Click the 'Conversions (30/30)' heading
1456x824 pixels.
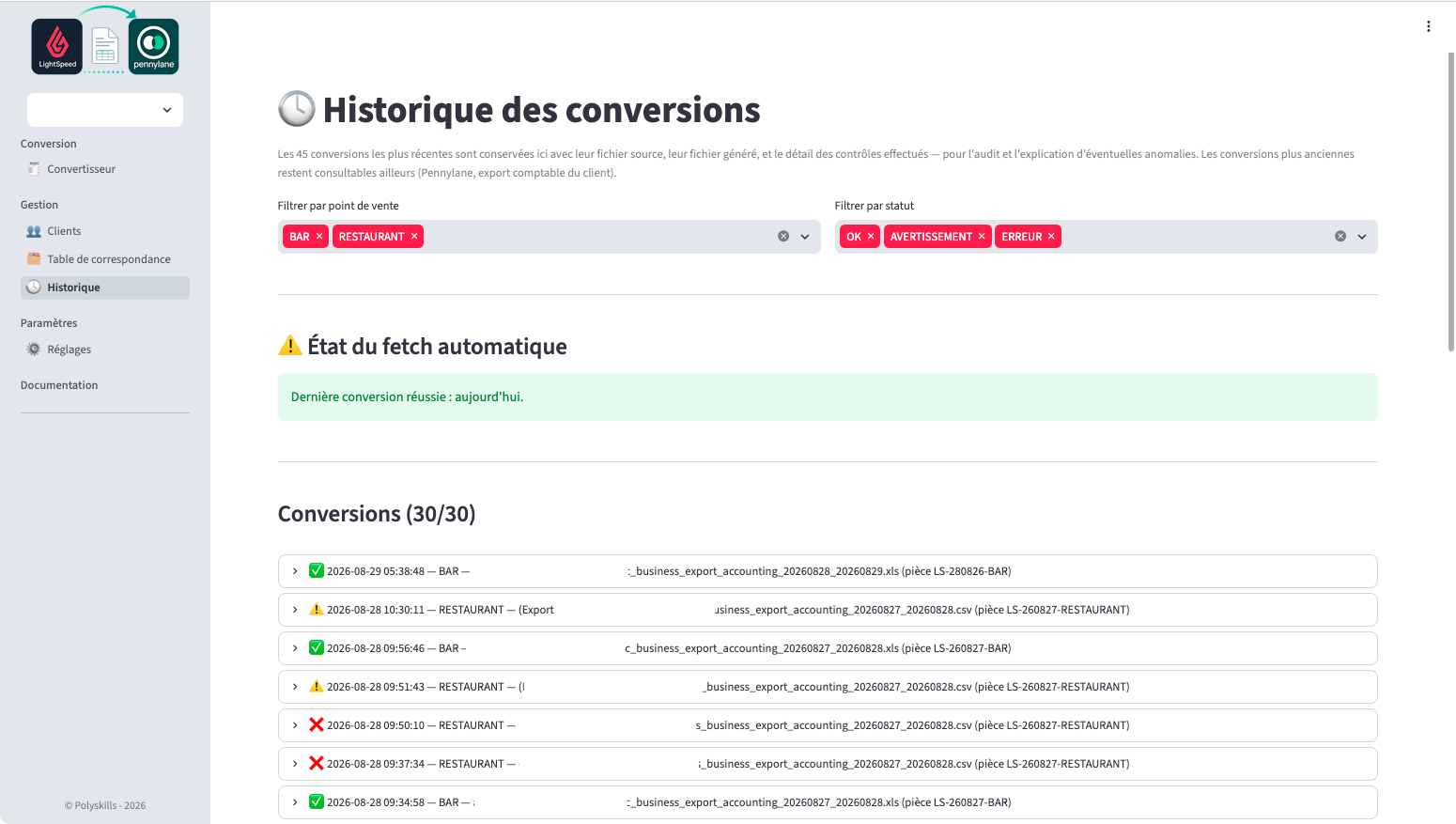(x=377, y=514)
